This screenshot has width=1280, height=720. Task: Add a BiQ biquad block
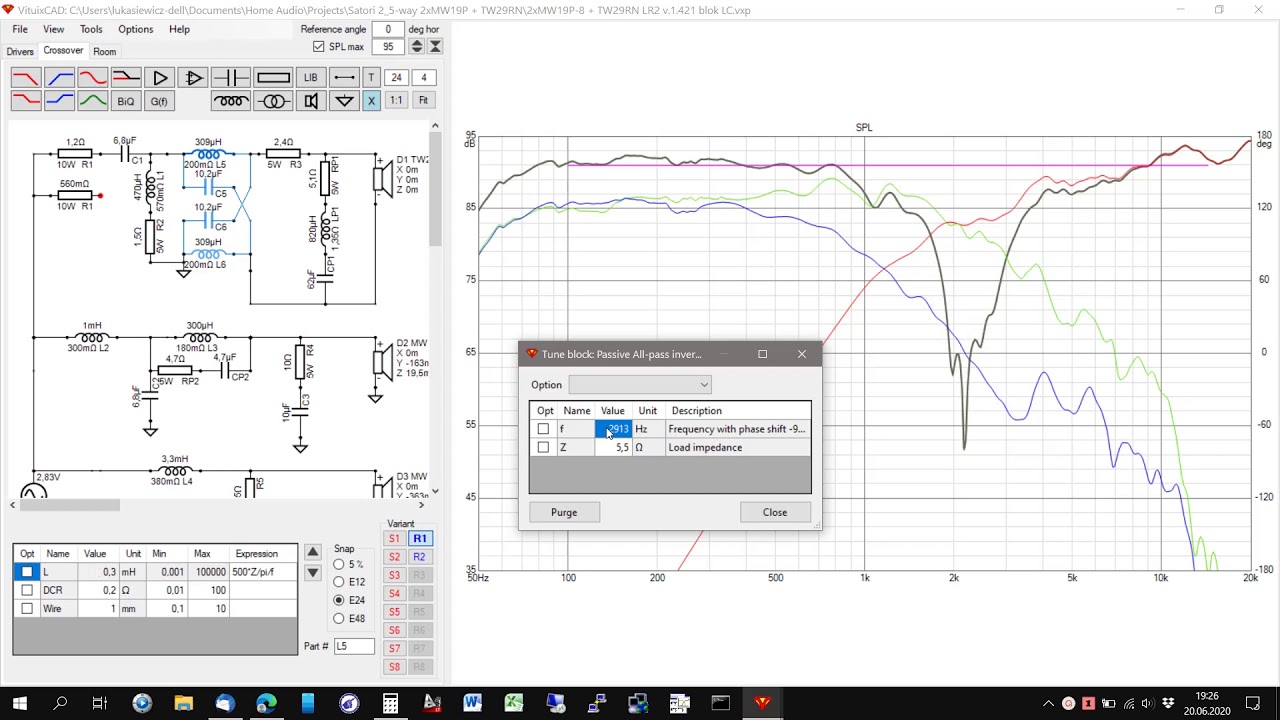(x=126, y=101)
